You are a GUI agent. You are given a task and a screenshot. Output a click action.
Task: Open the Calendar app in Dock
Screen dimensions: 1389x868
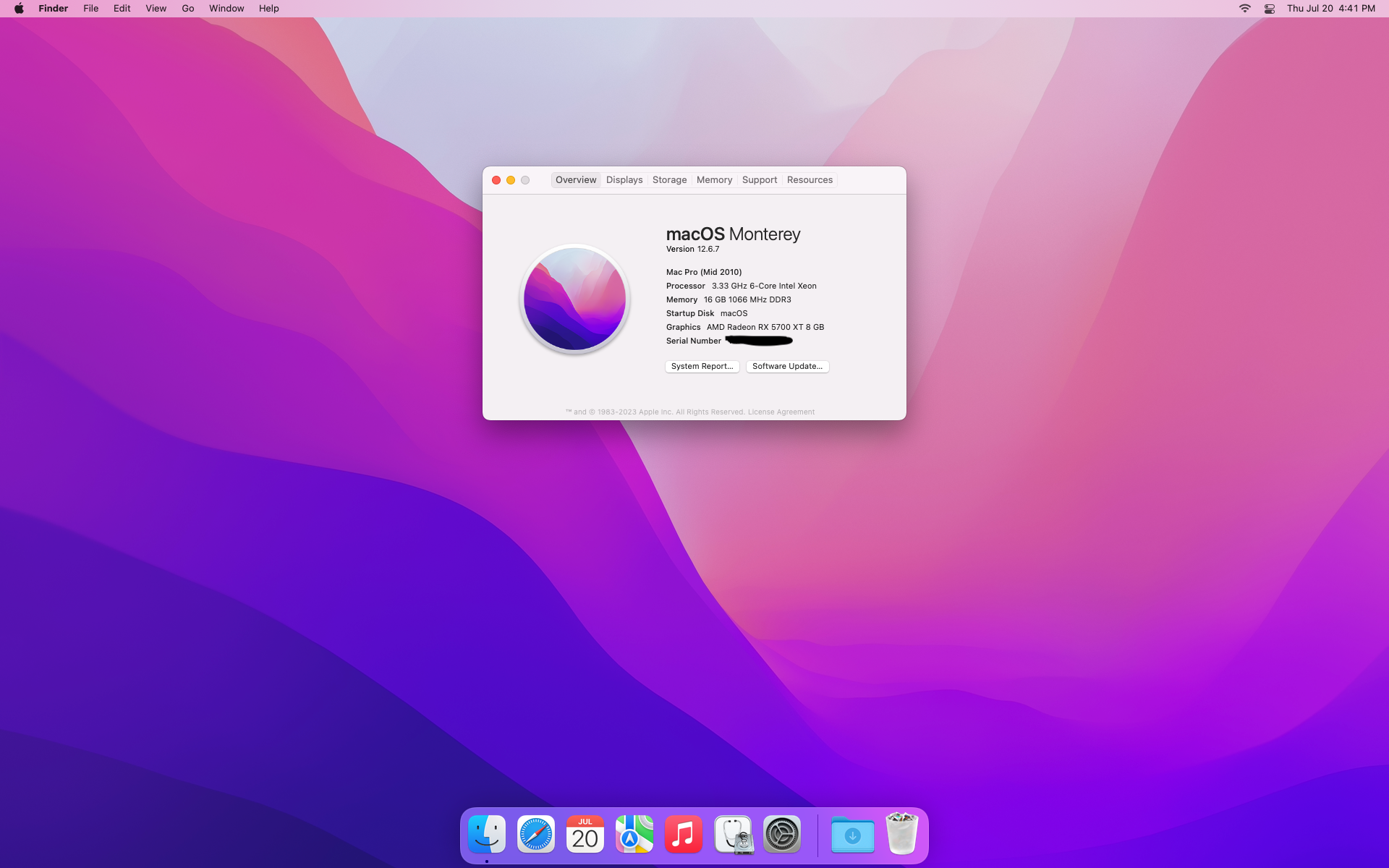(x=585, y=835)
